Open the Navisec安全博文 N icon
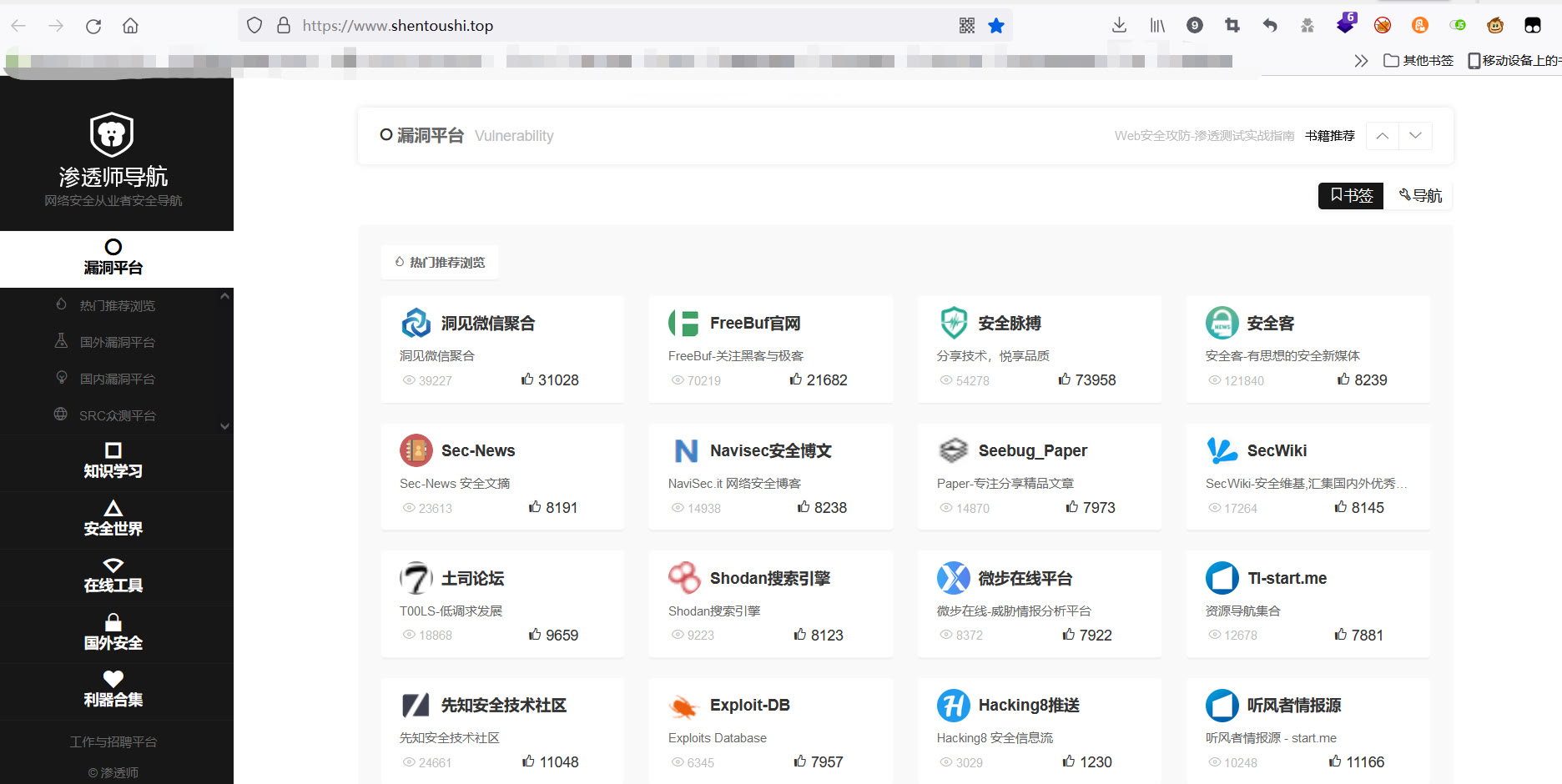 tap(685, 450)
